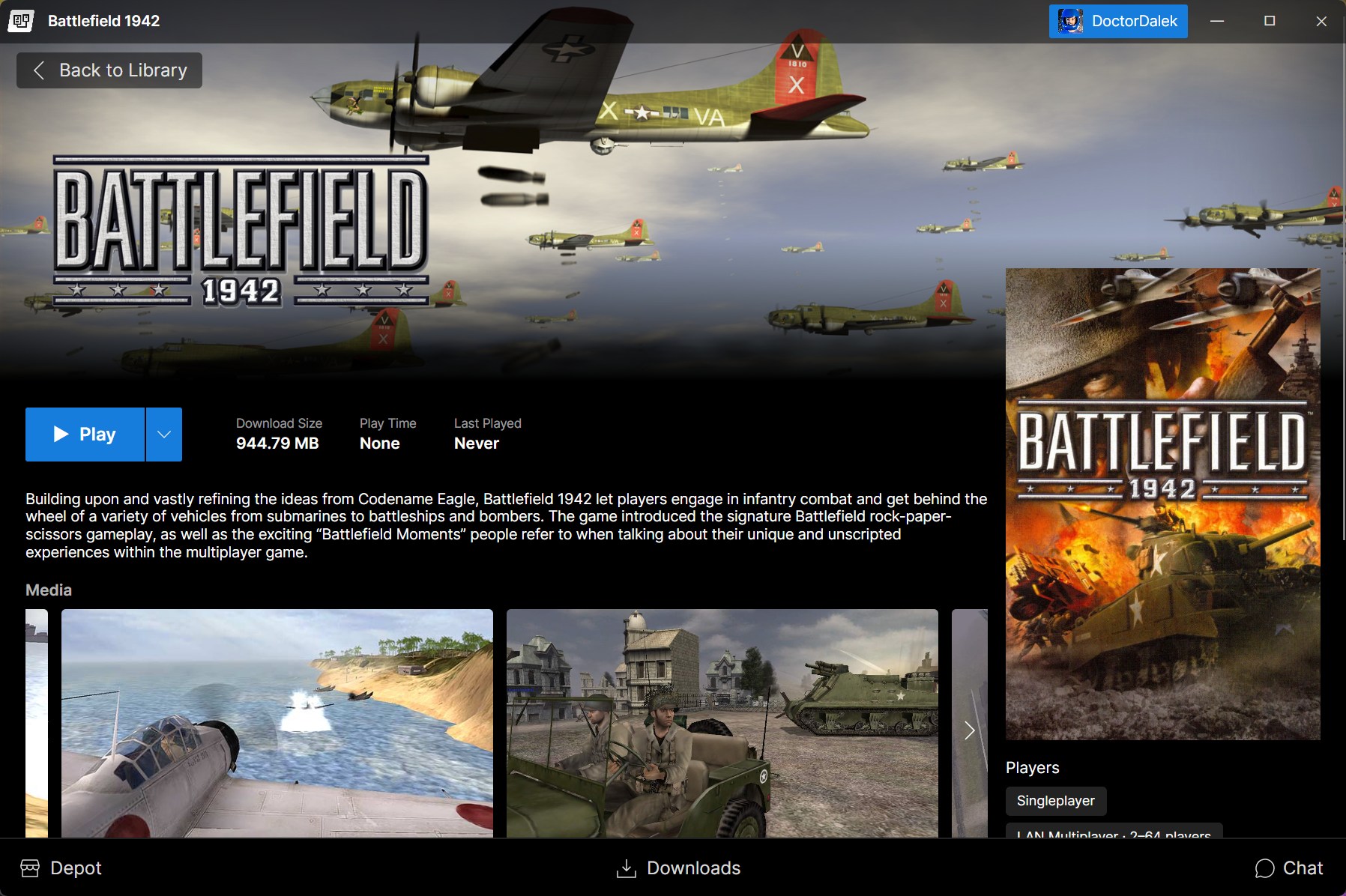This screenshot has height=896, width=1346.
Task: Click the Battlefield 1942 banner logo
Action: (x=241, y=231)
